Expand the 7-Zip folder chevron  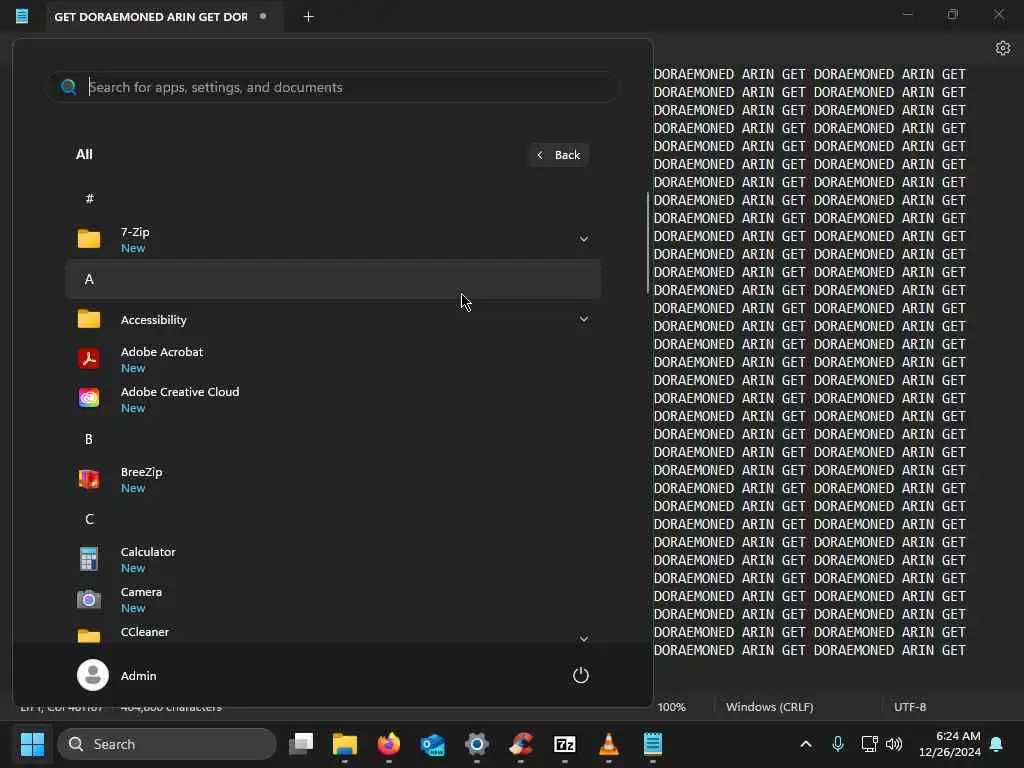coord(584,239)
